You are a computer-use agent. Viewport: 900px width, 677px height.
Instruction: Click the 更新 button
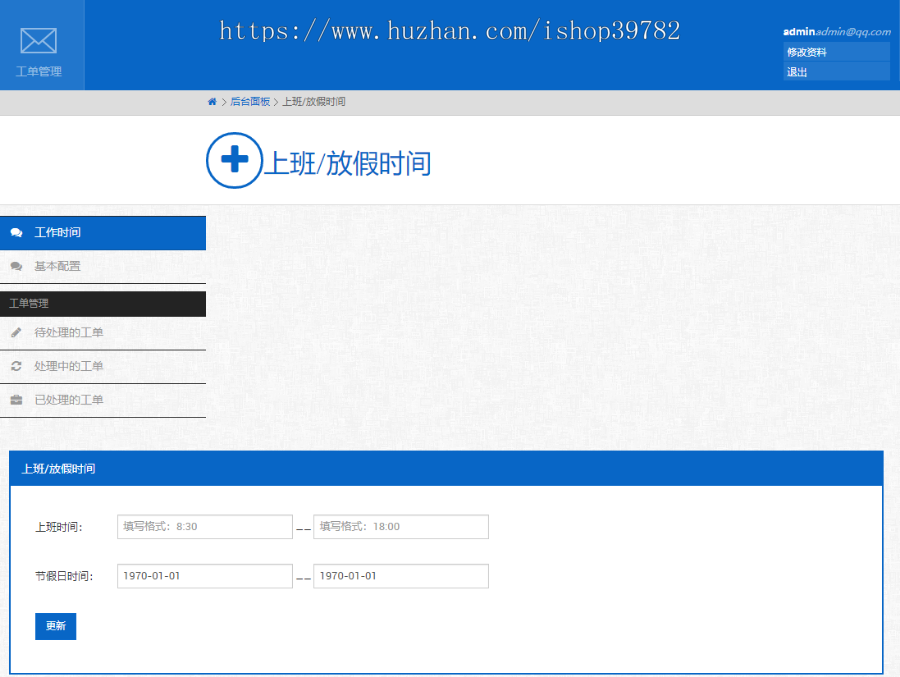coord(56,626)
